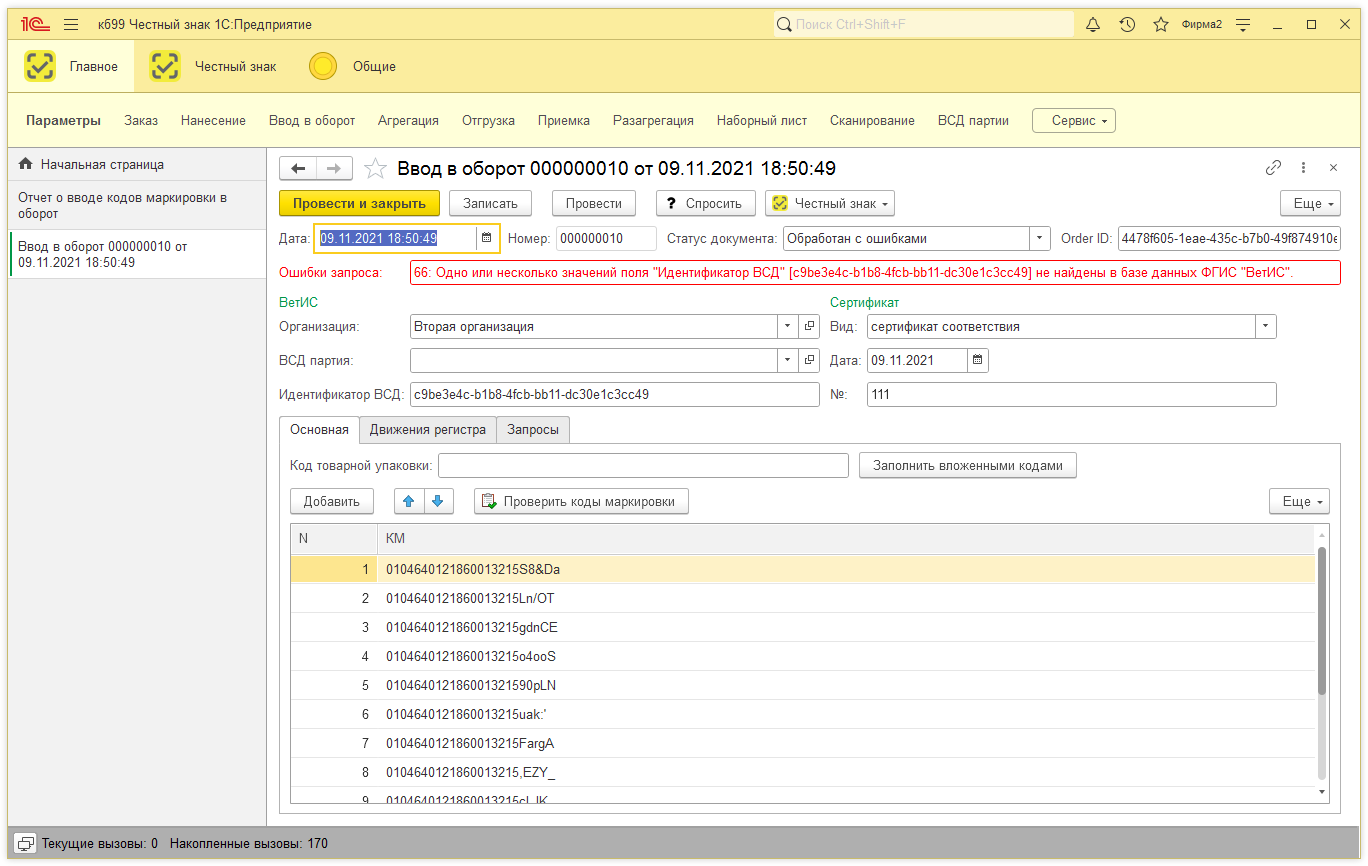The width and height of the screenshot is (1368, 866).
Task: Click Добавить button
Action: 332,501
